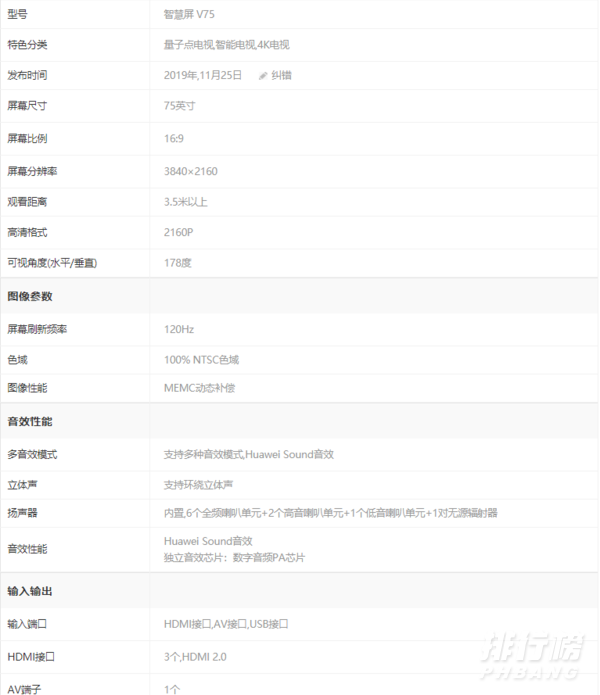
Task: Click the 量子点电视 category text
Action: pyautogui.click(x=188, y=45)
